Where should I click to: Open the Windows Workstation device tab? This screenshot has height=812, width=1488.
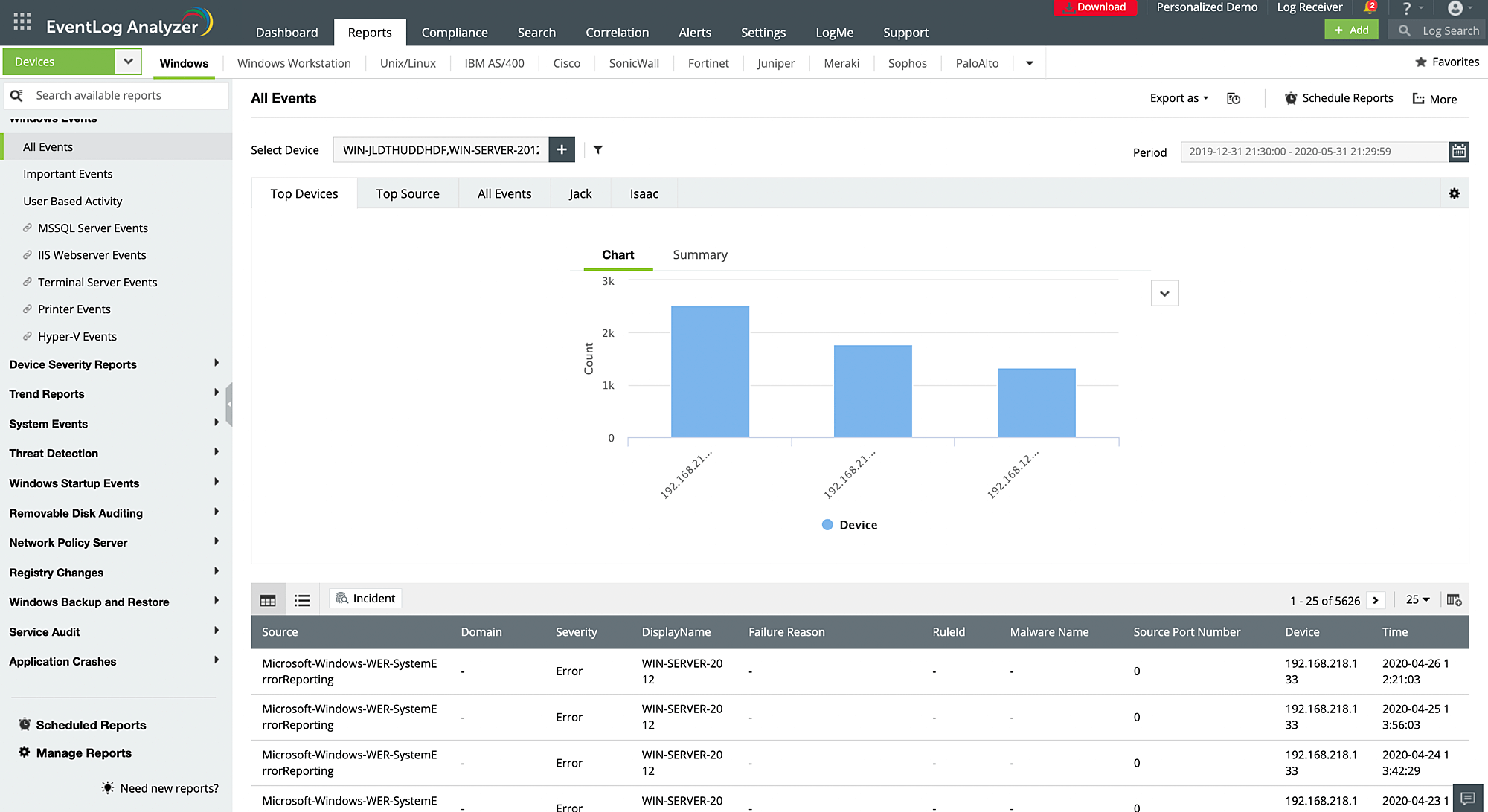point(294,63)
